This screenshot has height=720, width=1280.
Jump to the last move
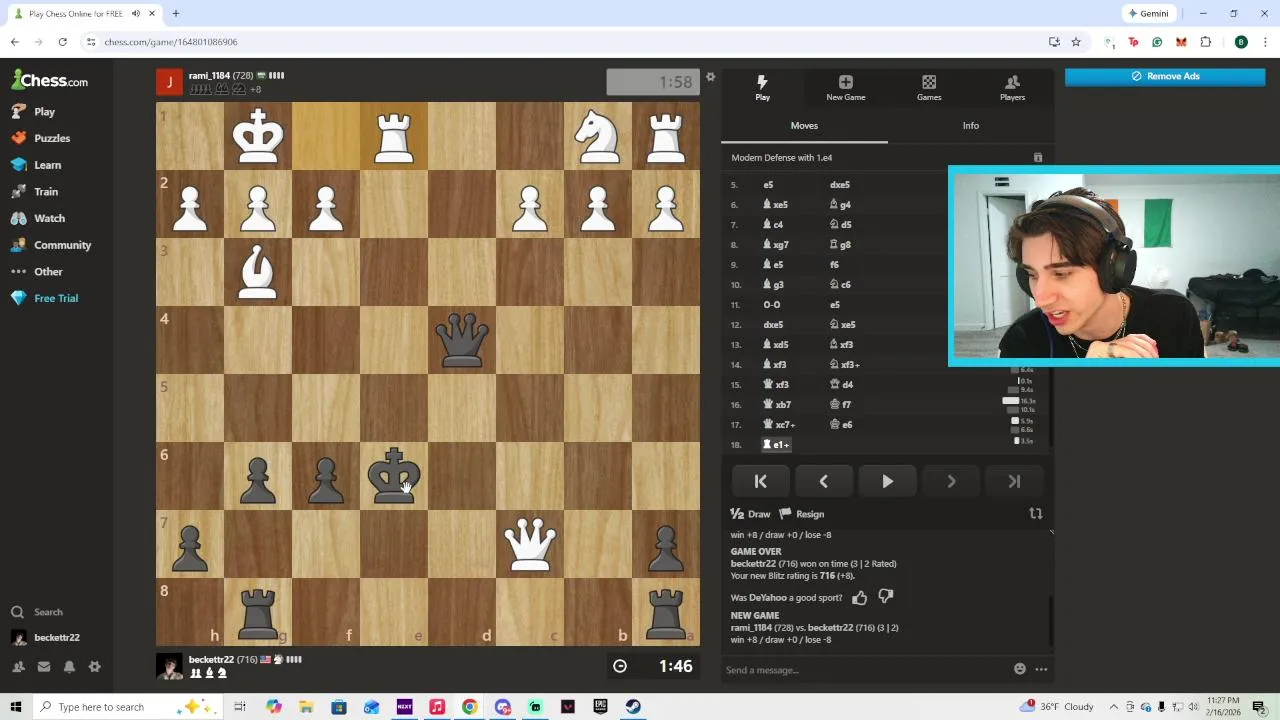1014,482
